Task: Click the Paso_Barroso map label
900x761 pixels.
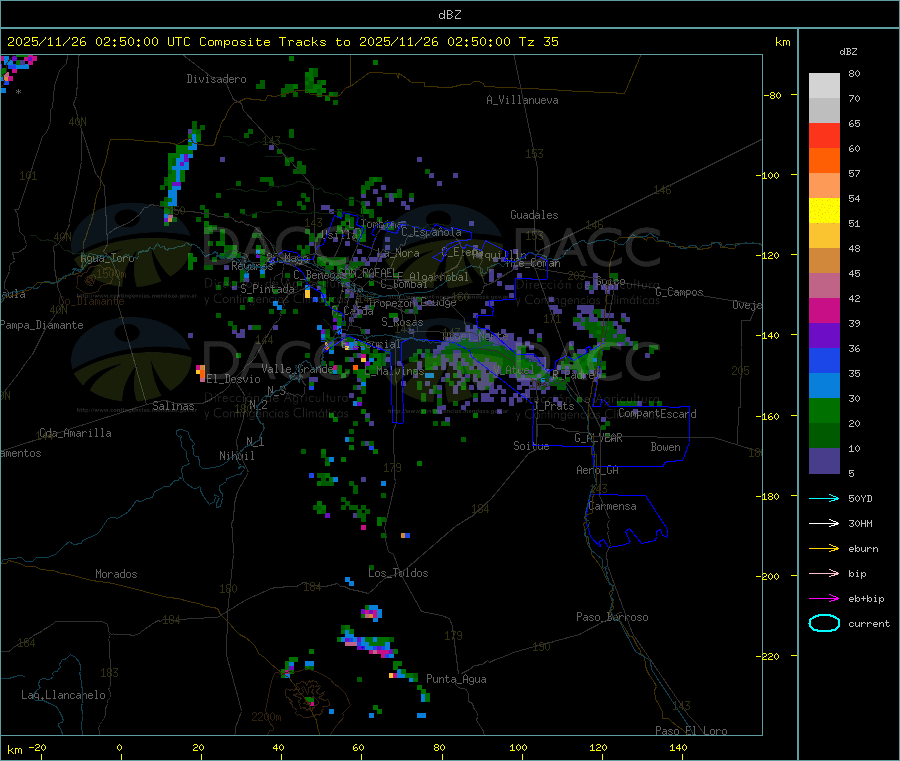Action: (x=612, y=617)
